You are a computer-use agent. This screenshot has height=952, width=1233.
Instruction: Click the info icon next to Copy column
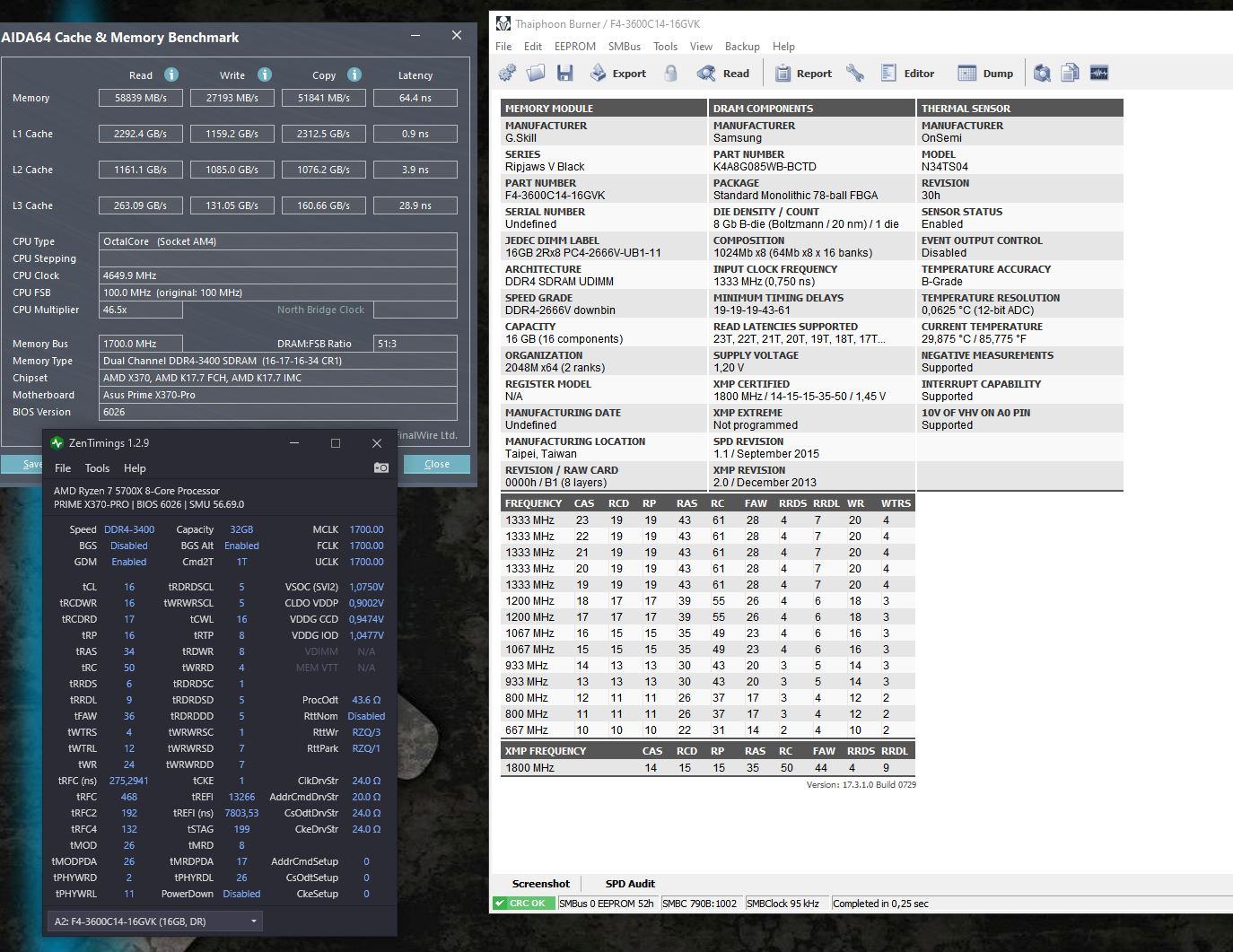pyautogui.click(x=354, y=74)
